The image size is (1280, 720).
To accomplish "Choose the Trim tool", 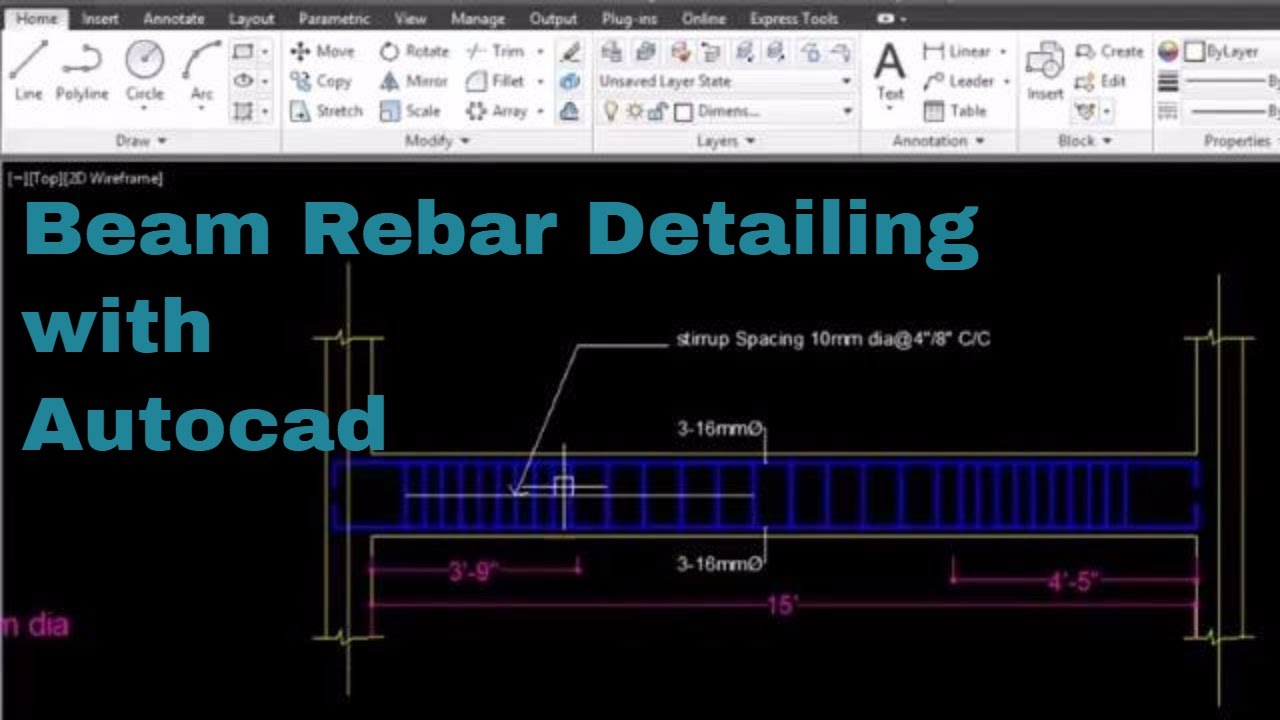I will (x=496, y=51).
